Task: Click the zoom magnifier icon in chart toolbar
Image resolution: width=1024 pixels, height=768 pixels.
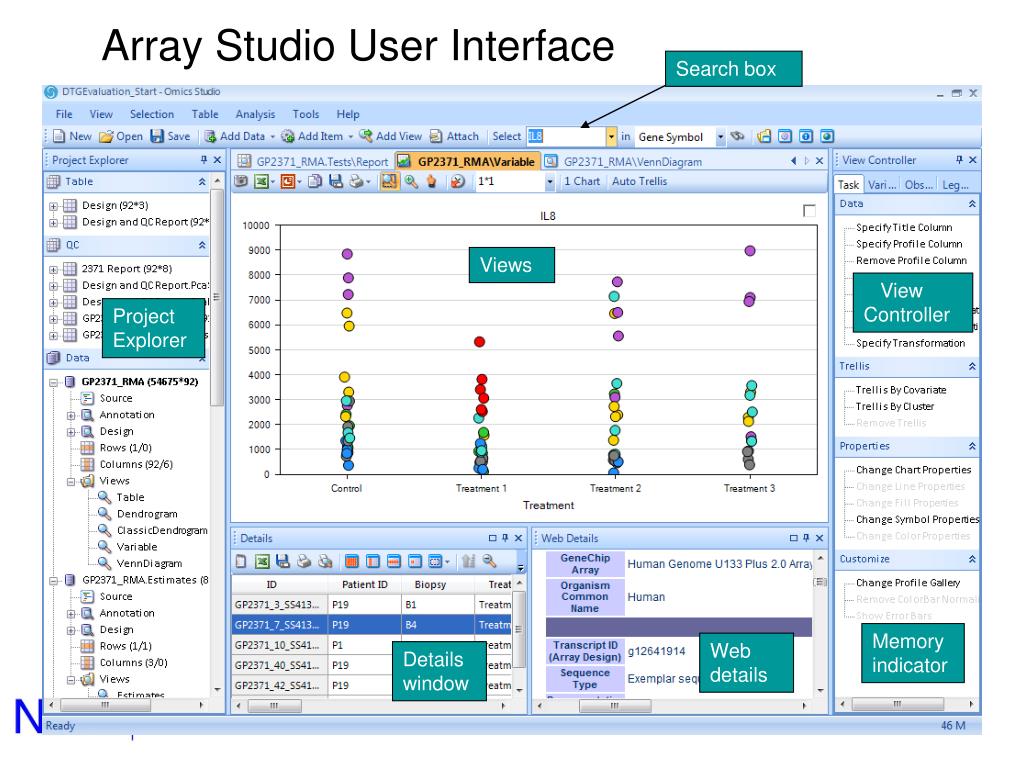Action: click(x=411, y=182)
